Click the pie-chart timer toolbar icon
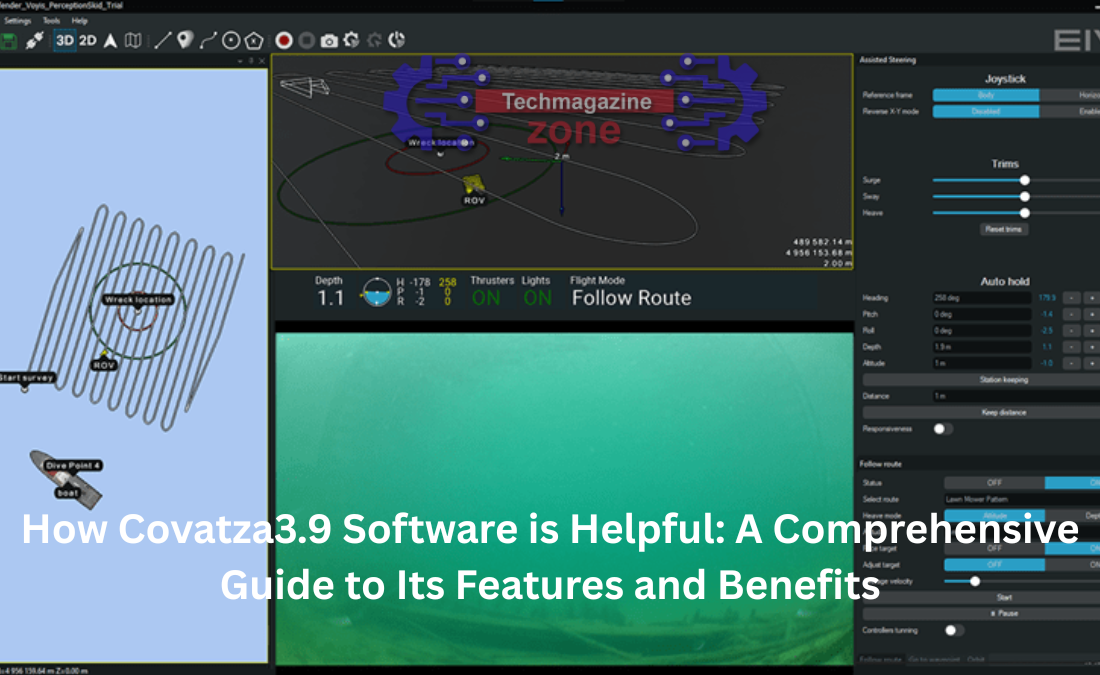Image resolution: width=1100 pixels, height=675 pixels. pos(397,41)
